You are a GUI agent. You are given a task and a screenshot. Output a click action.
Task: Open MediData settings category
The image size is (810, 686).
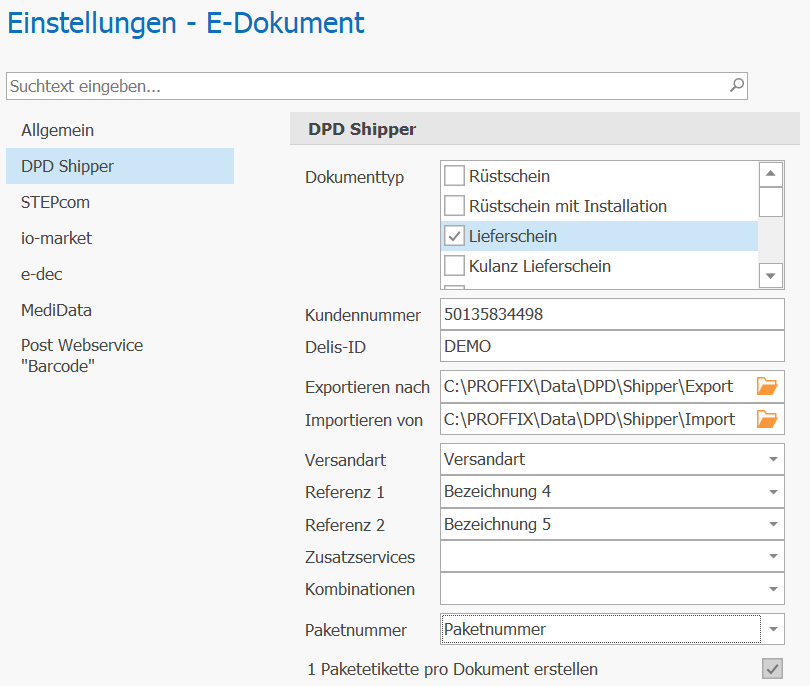click(120, 310)
